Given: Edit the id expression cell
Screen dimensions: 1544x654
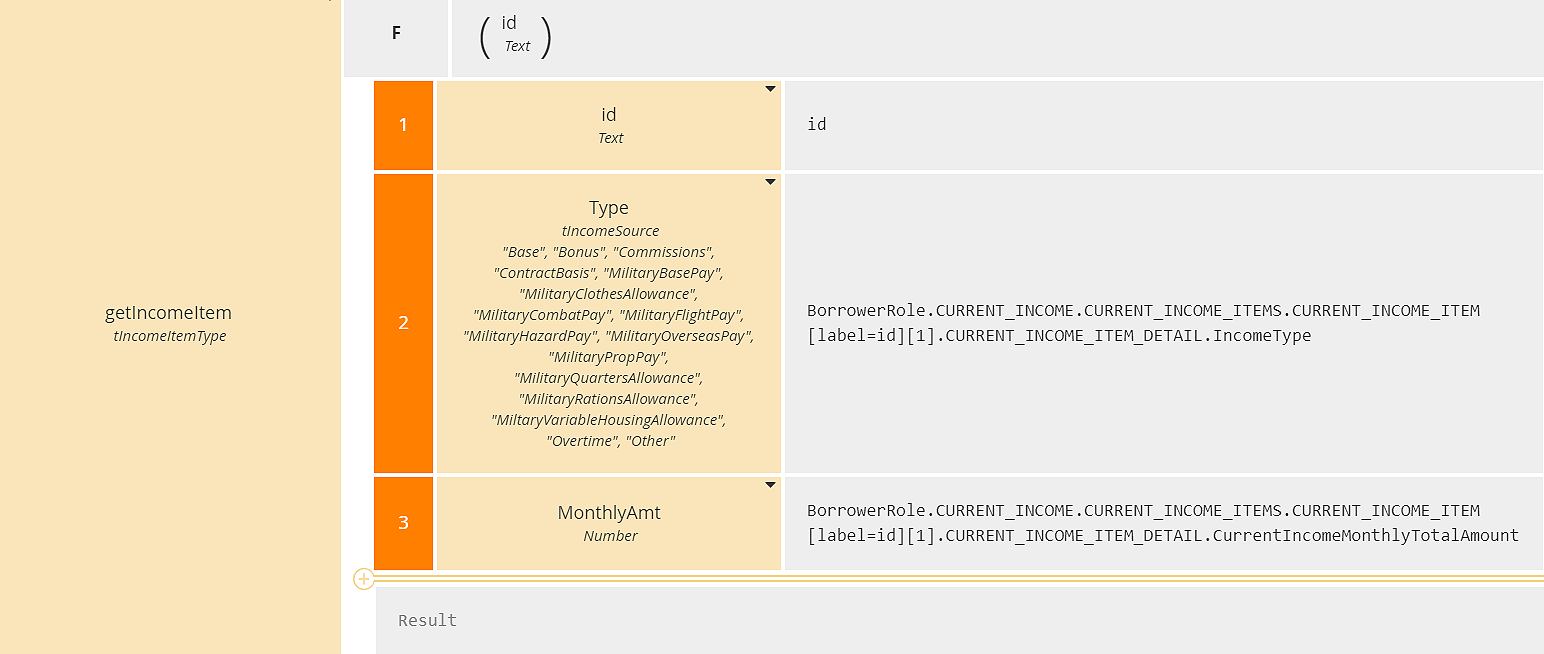Looking at the screenshot, I should coord(1164,125).
